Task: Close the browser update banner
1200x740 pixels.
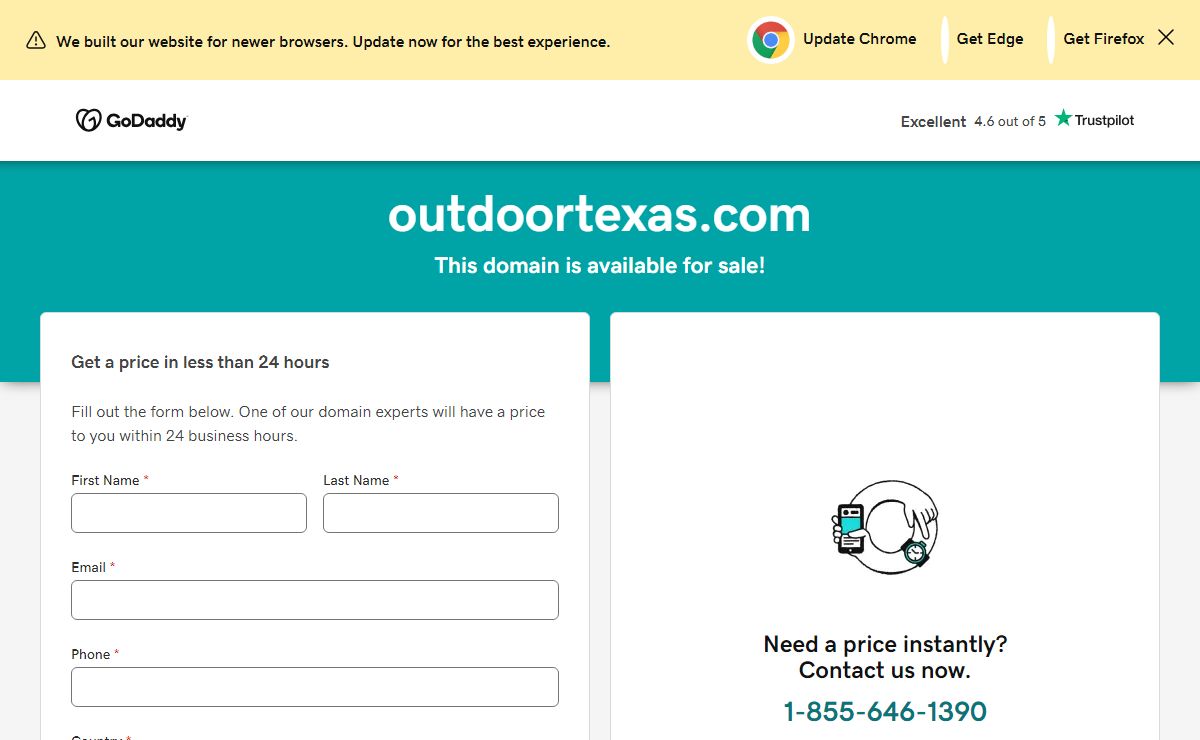Action: (1166, 38)
